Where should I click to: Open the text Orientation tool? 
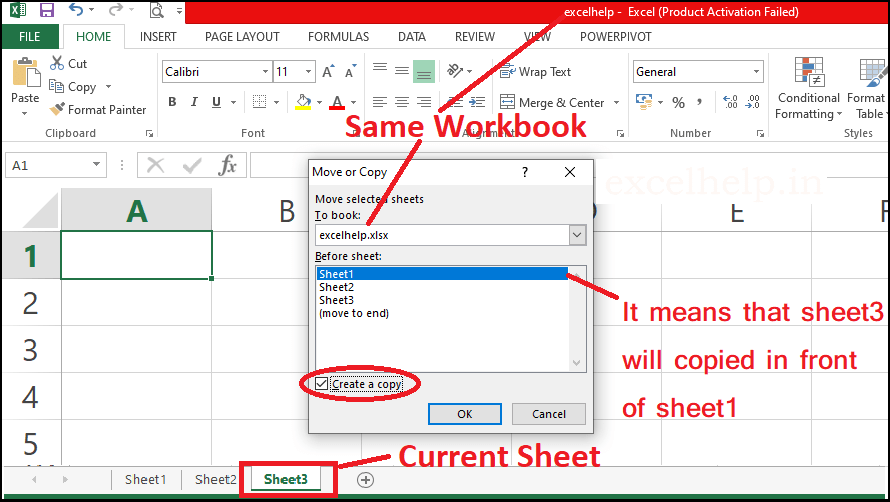pos(455,71)
